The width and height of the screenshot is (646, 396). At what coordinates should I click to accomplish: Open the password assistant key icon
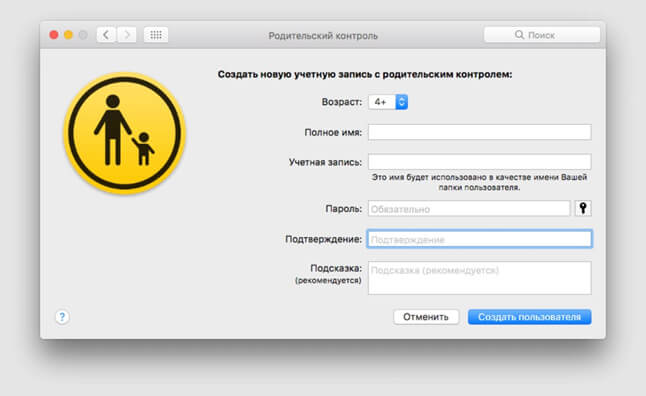click(x=583, y=209)
